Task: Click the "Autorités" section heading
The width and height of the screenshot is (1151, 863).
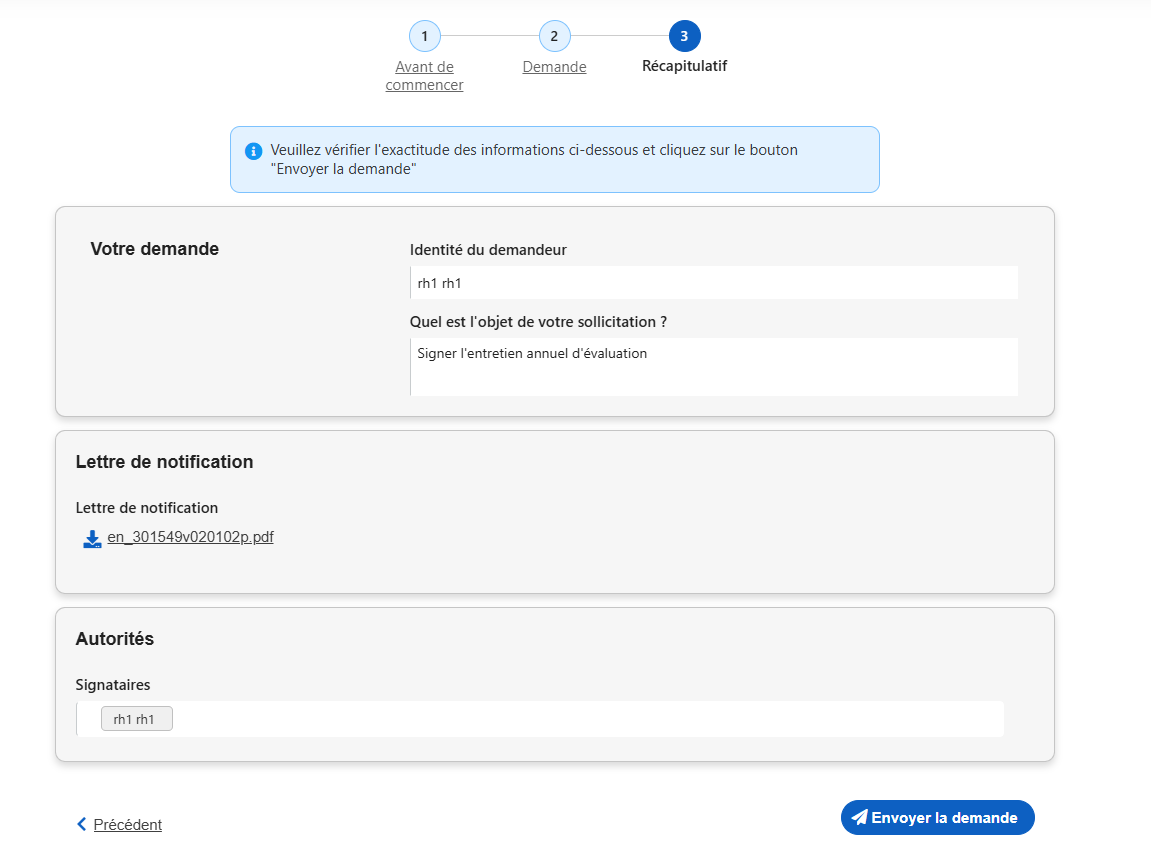Action: pyautogui.click(x=115, y=639)
